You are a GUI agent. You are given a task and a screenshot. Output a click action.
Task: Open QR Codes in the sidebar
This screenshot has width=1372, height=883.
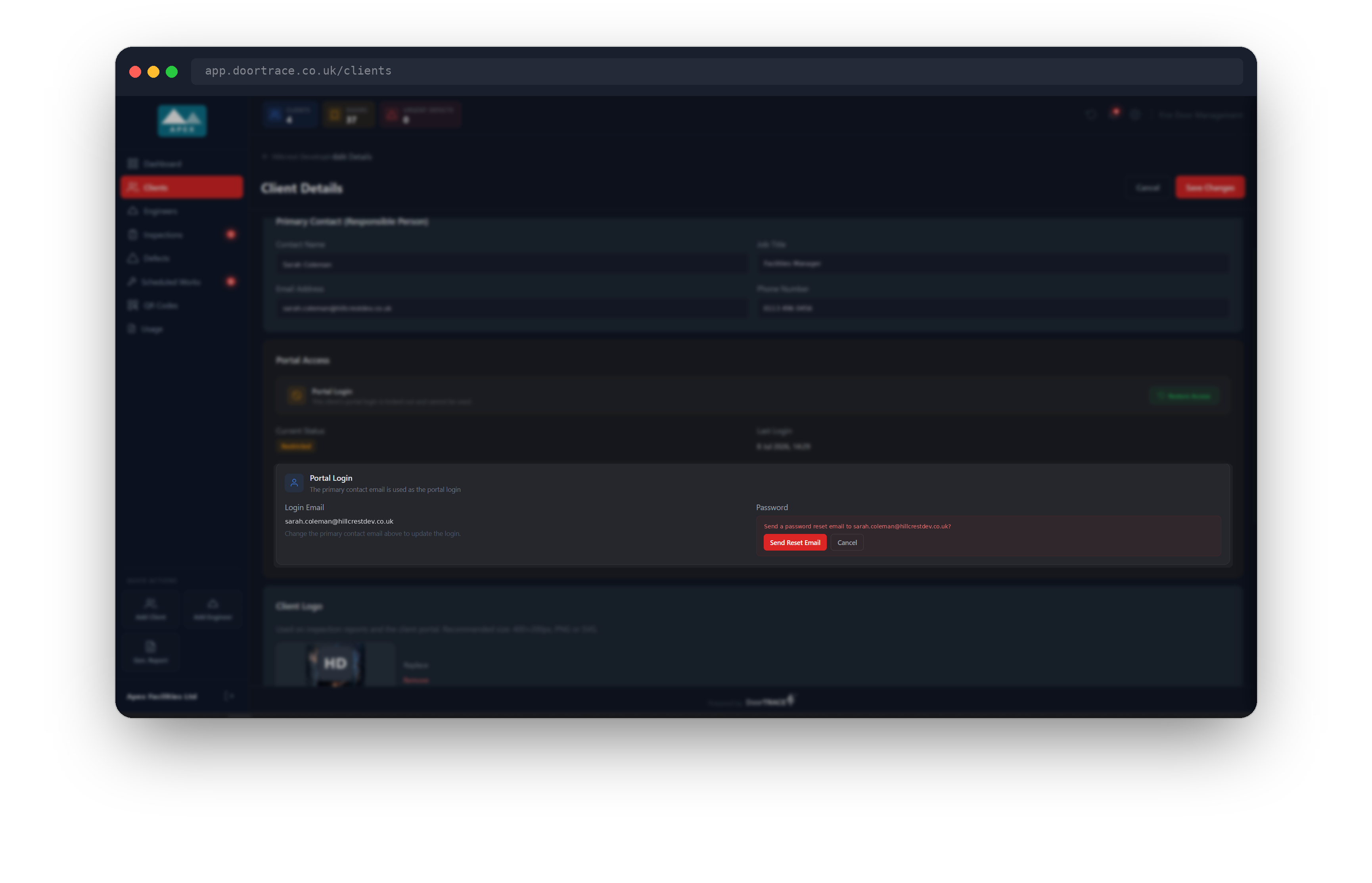[x=182, y=305]
